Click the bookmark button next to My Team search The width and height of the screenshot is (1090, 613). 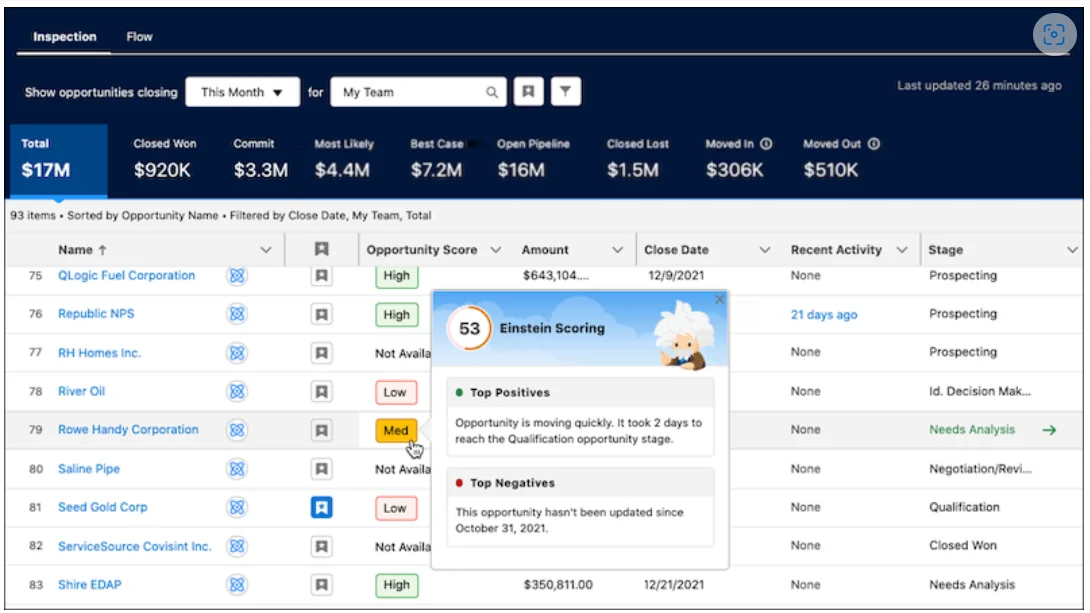(x=528, y=92)
